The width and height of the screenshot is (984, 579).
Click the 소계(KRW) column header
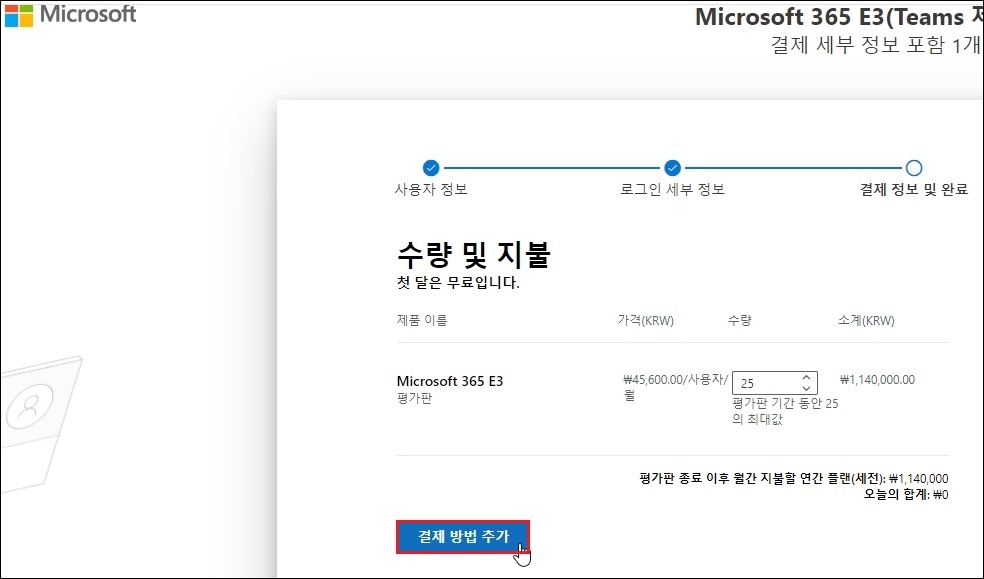(x=866, y=321)
